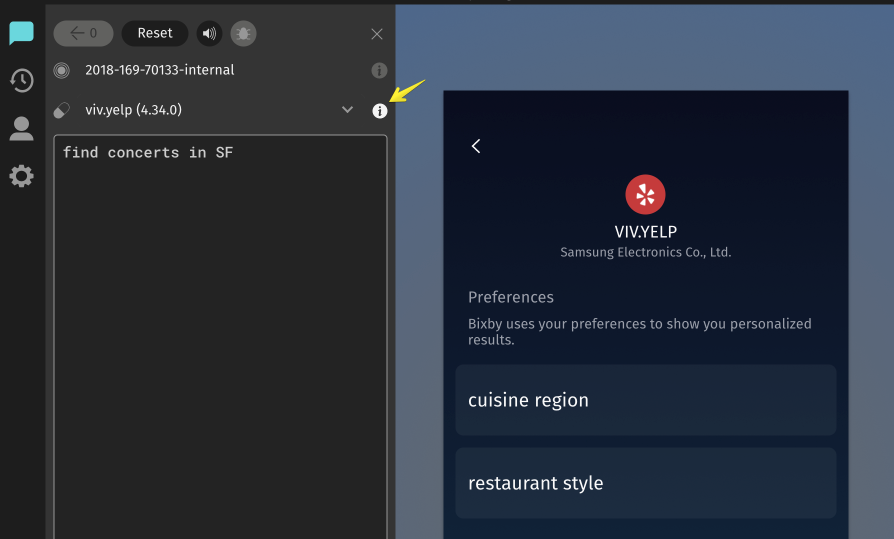Toggle the debug bug icon
The width and height of the screenshot is (894, 539).
click(x=243, y=34)
